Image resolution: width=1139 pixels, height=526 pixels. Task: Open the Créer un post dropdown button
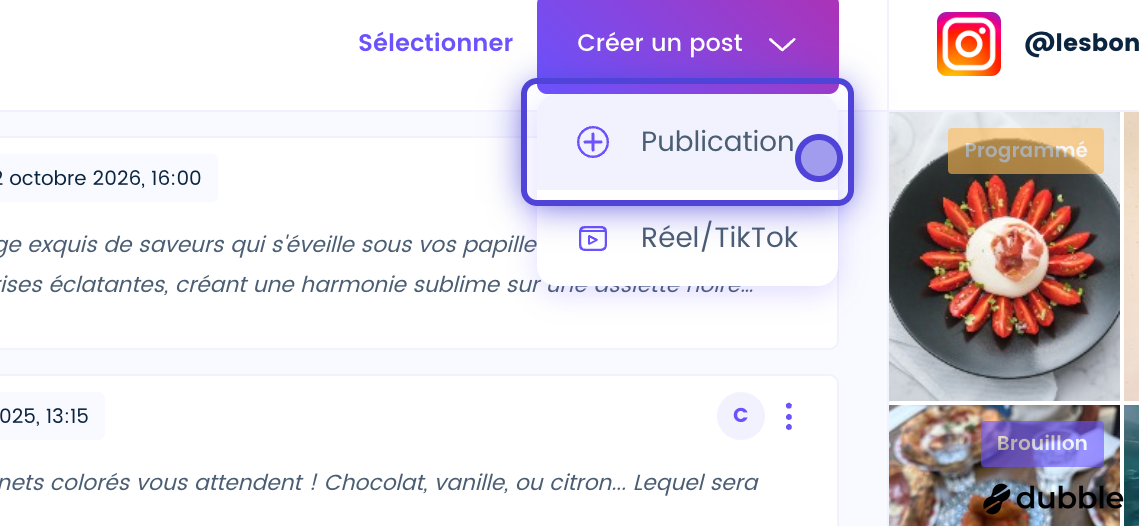coord(687,44)
